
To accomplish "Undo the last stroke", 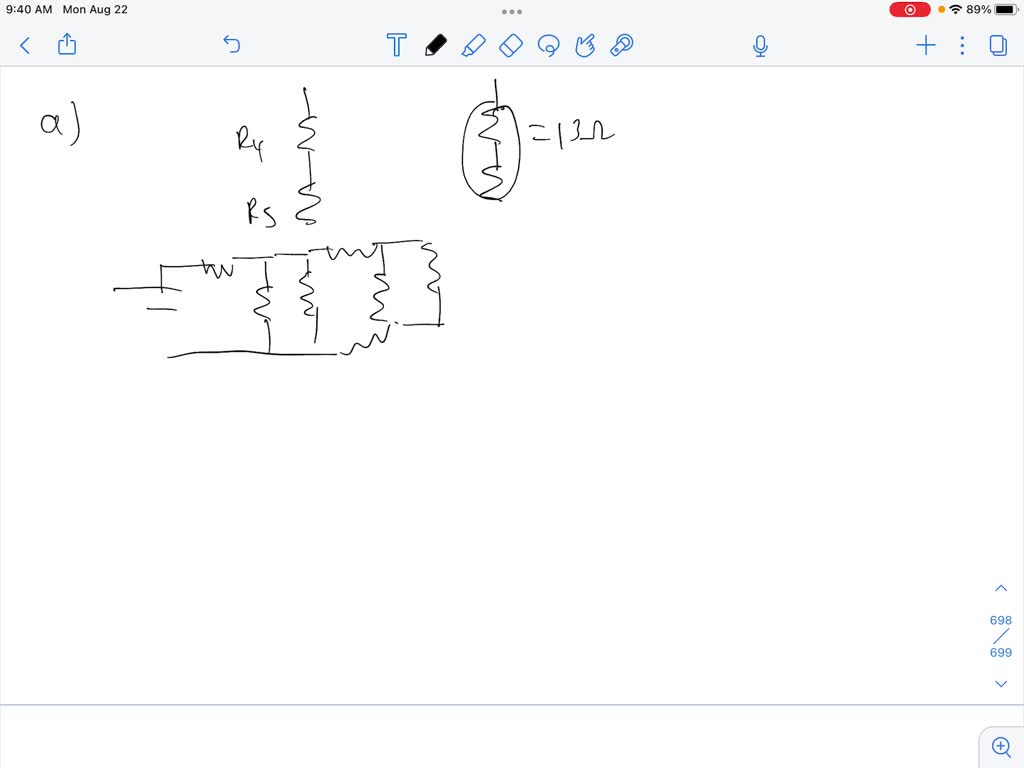I will click(231, 45).
